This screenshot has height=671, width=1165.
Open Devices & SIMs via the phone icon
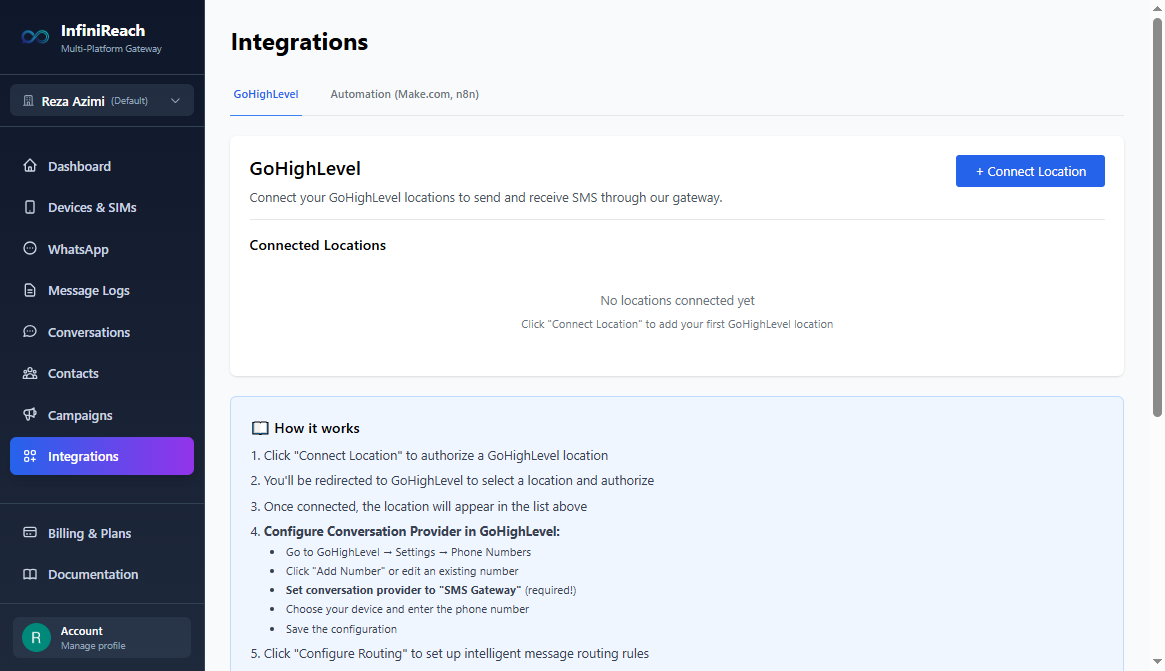(x=31, y=207)
